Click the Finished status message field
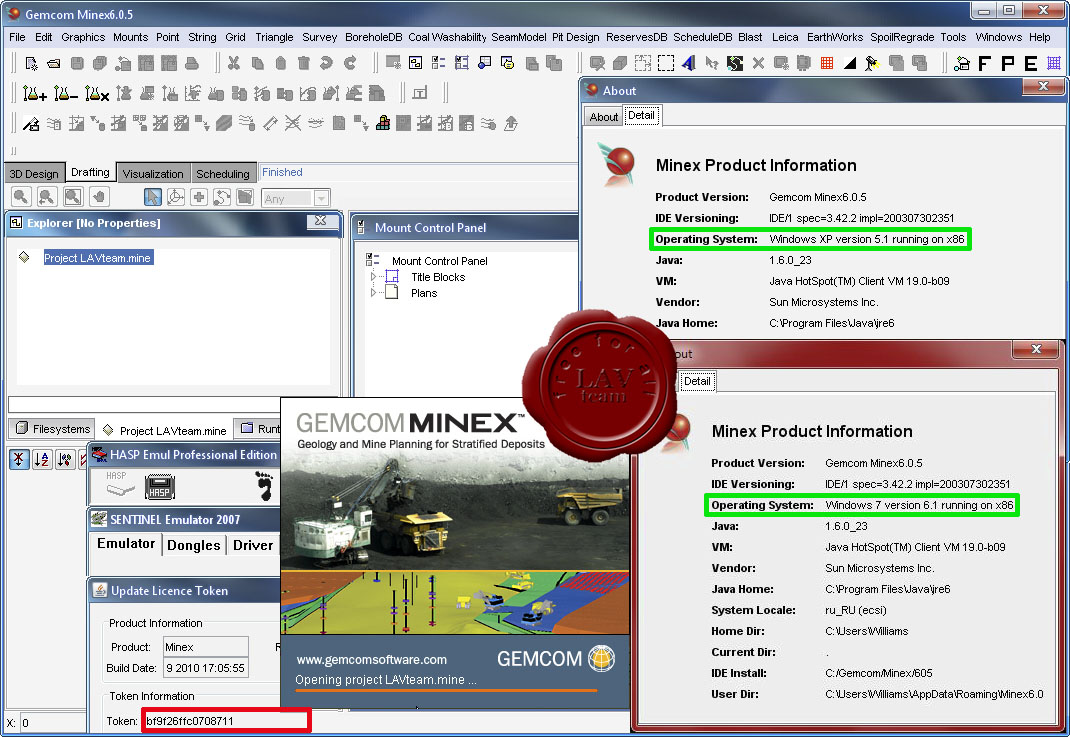The image size is (1070, 737). [x=418, y=173]
